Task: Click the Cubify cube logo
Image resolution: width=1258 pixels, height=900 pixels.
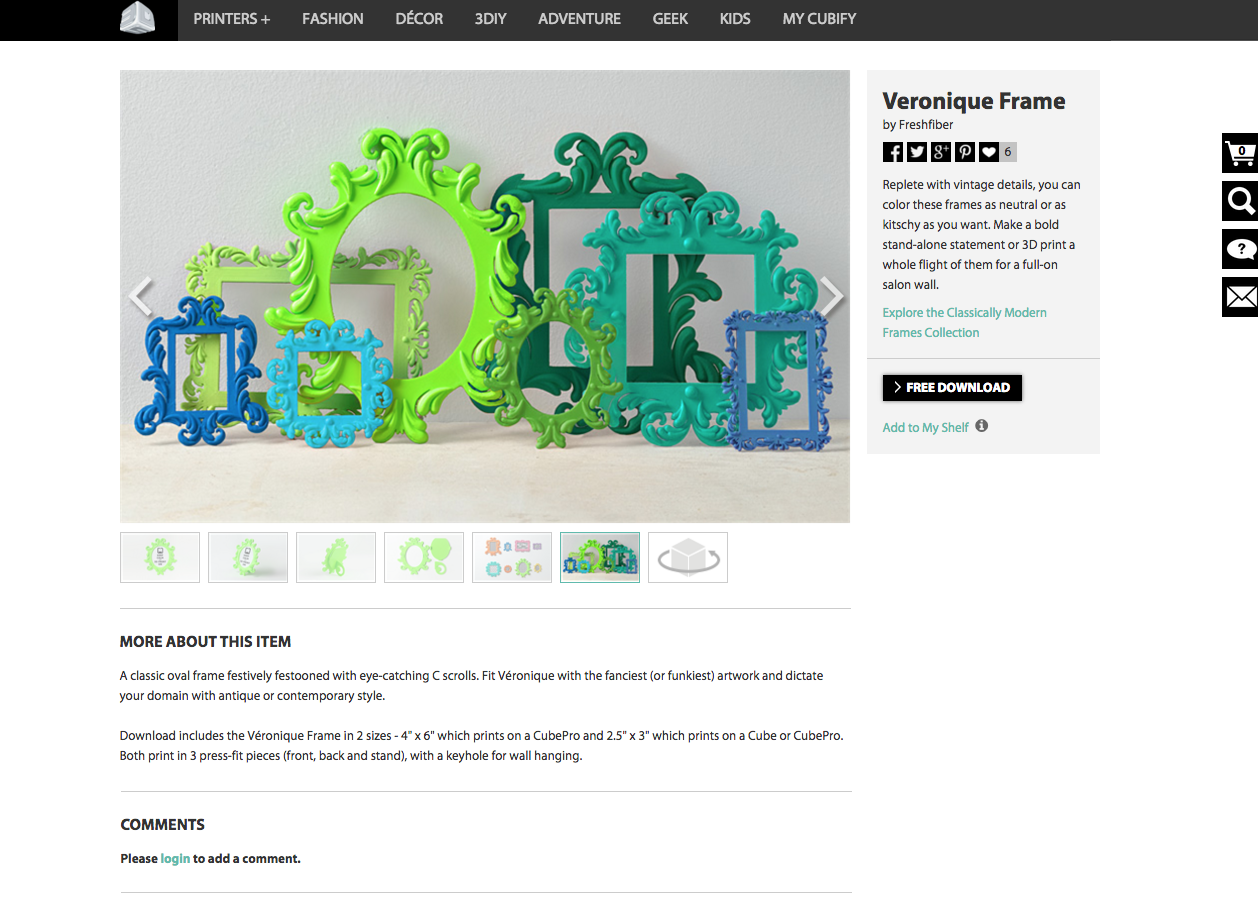Action: 138,19
